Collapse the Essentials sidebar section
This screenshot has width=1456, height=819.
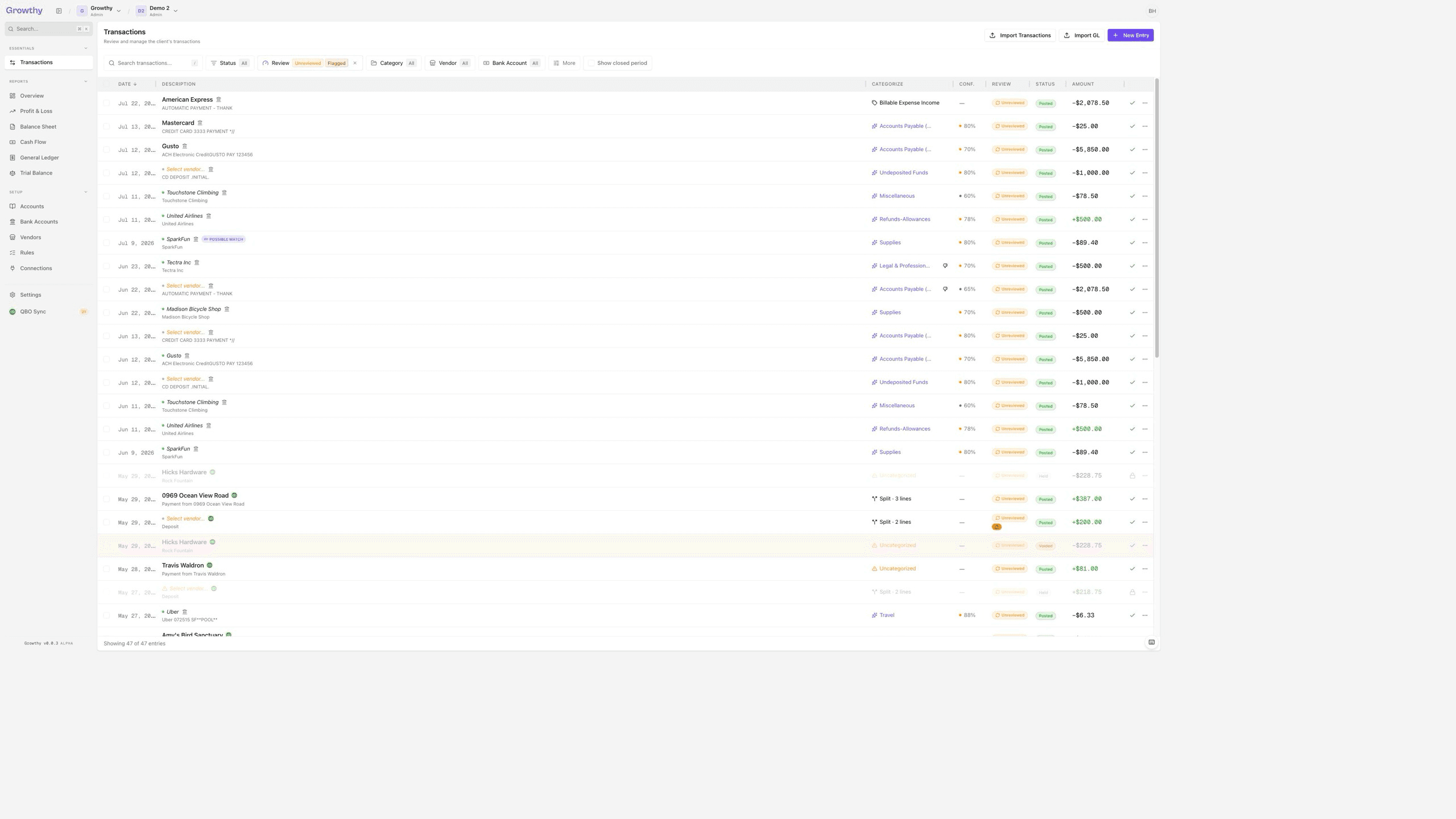(x=86, y=48)
